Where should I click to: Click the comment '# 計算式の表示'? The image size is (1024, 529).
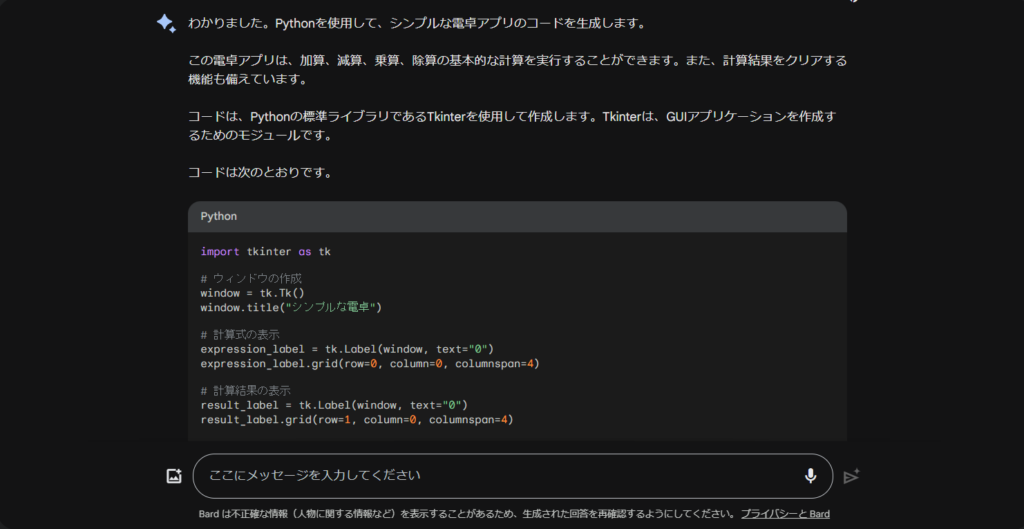240,335
